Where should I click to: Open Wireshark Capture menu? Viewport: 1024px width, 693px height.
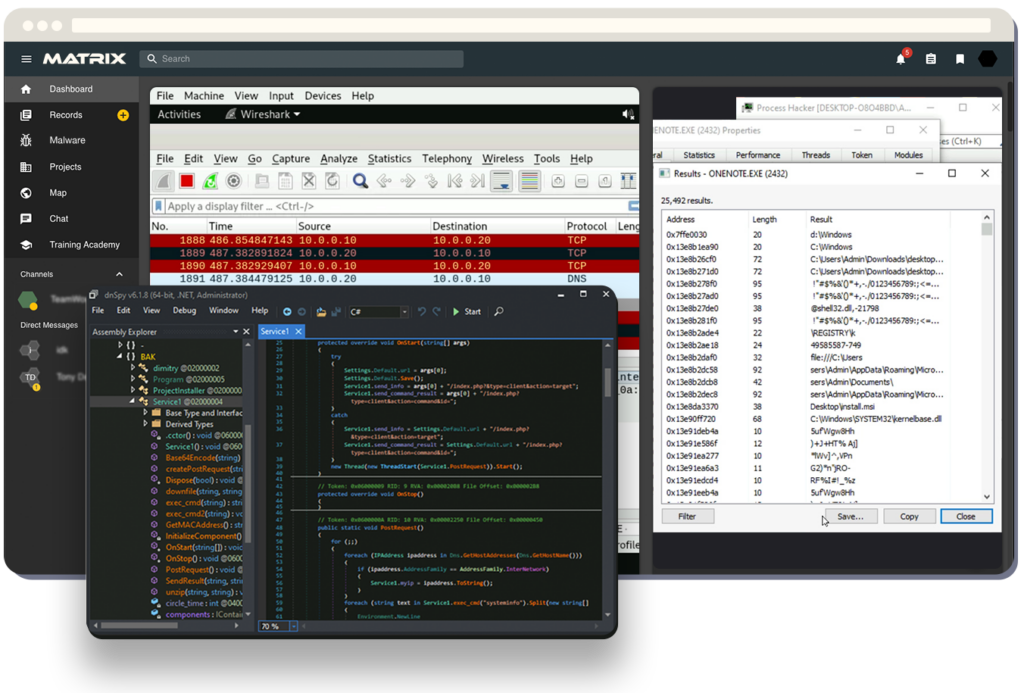coord(291,159)
